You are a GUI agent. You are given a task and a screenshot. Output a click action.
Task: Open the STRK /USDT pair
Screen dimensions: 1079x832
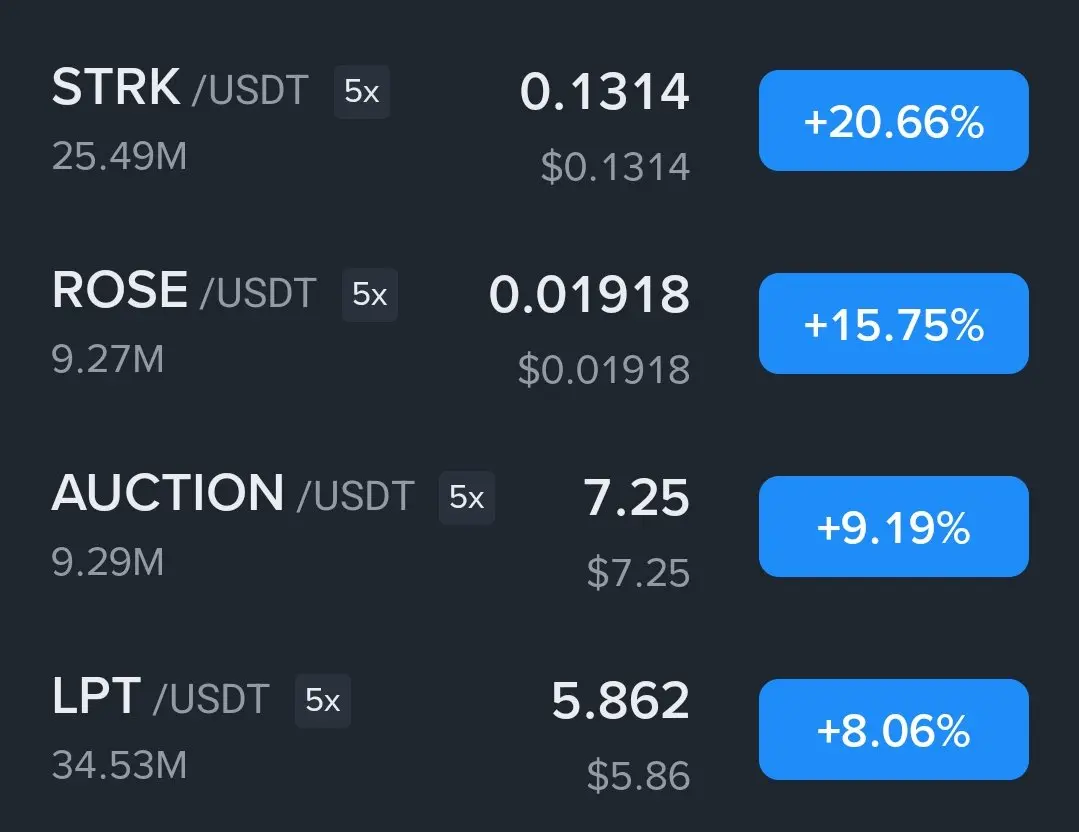coord(180,88)
